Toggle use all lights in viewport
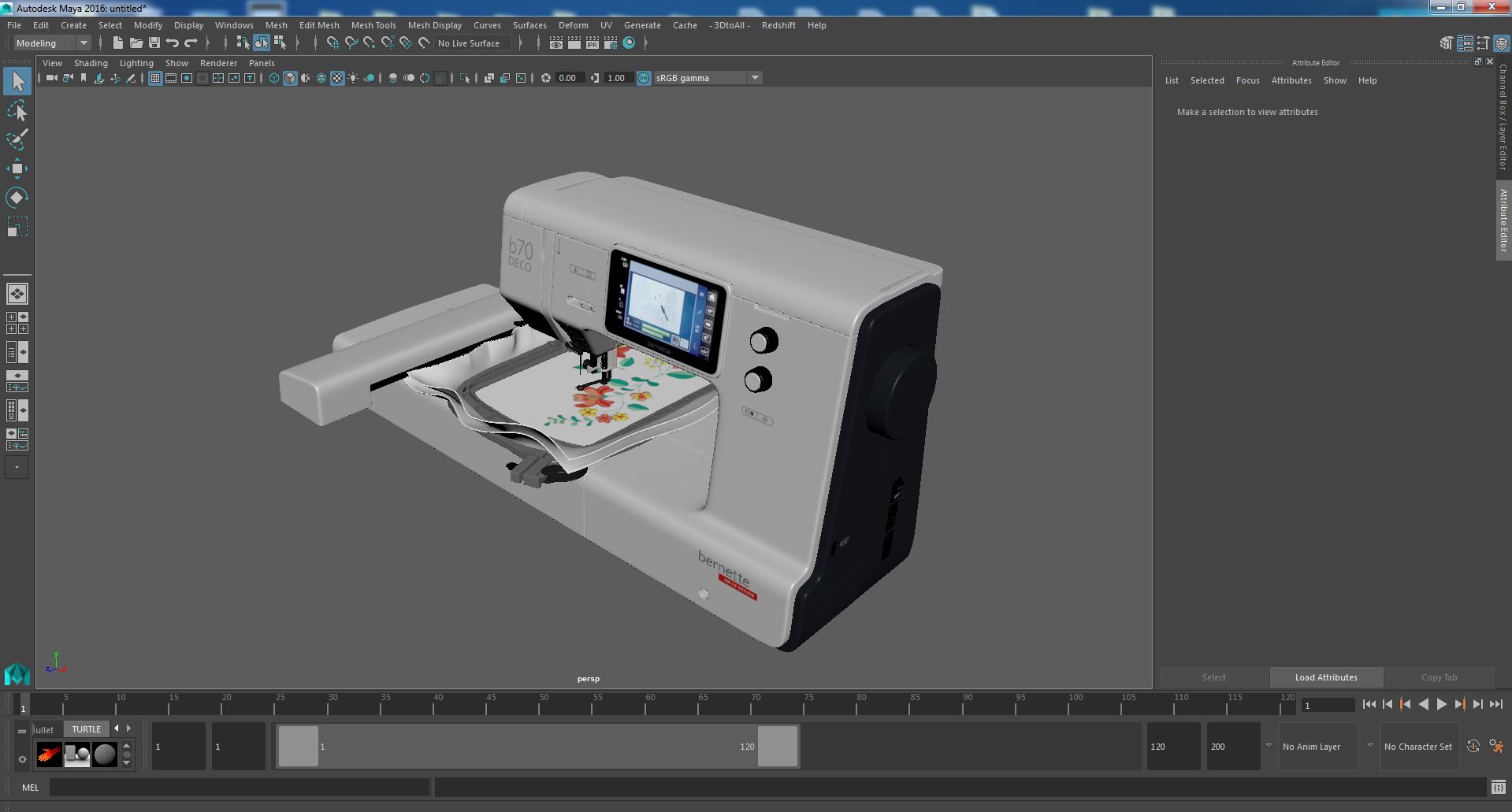This screenshot has width=1512, height=812. [x=353, y=78]
